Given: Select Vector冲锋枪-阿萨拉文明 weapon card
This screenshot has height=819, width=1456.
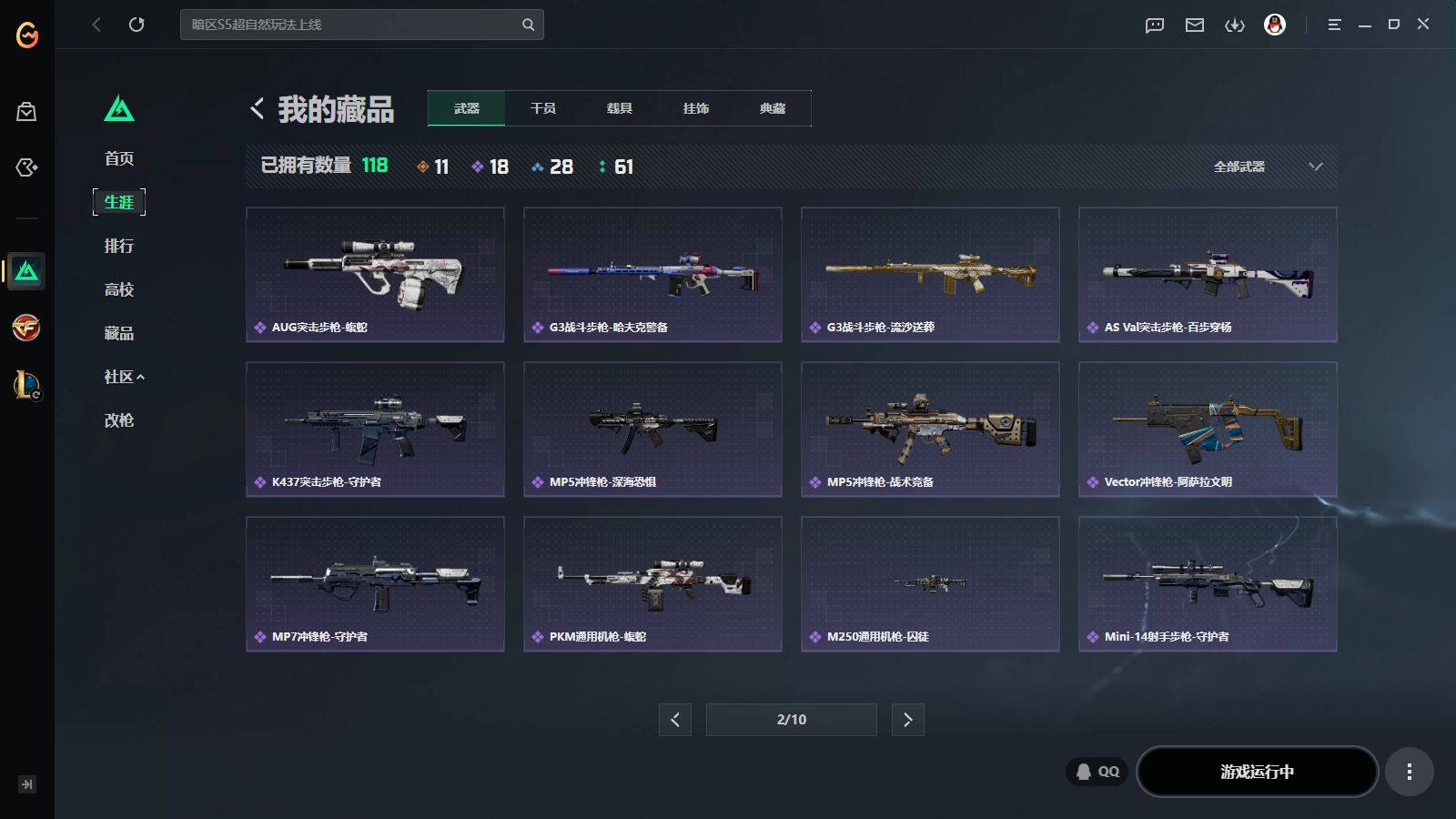Looking at the screenshot, I should click(1208, 430).
